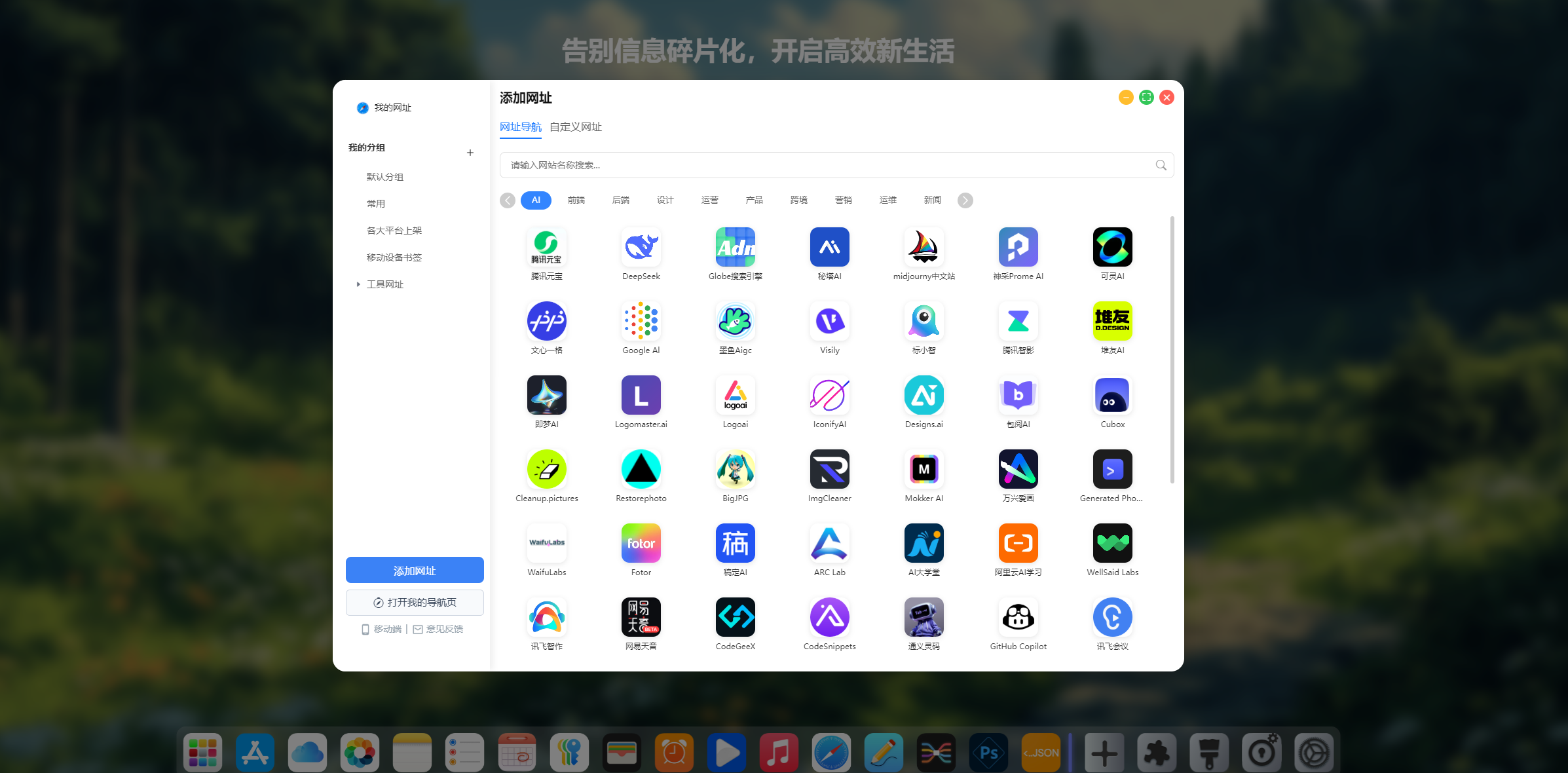1568x773 pixels.
Task: Focus the website name search field
Action: [x=836, y=165]
